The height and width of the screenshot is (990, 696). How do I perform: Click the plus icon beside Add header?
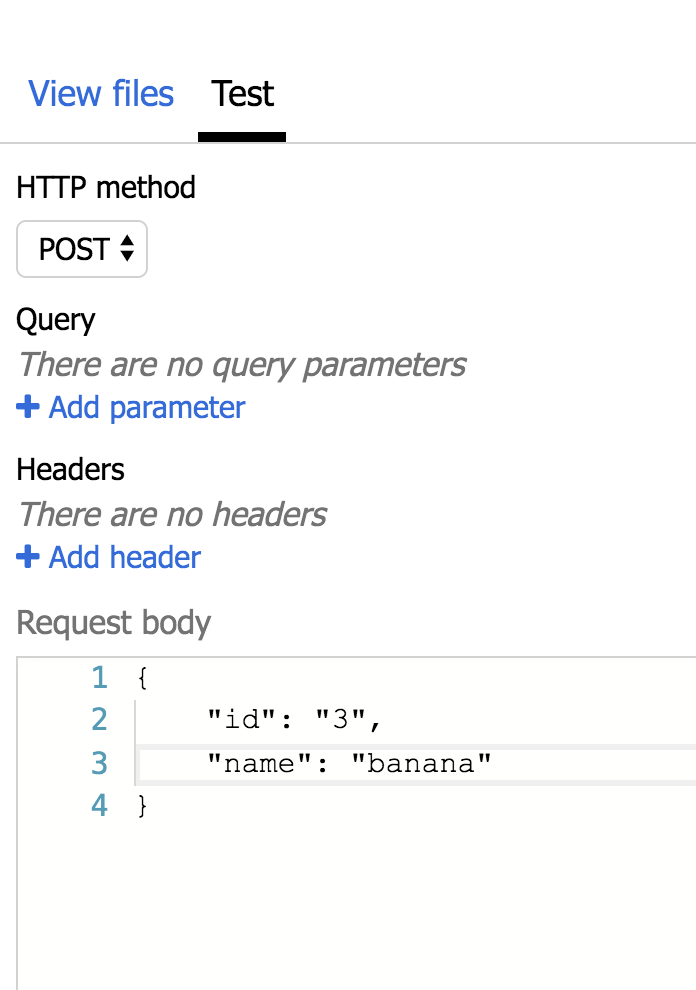click(28, 557)
